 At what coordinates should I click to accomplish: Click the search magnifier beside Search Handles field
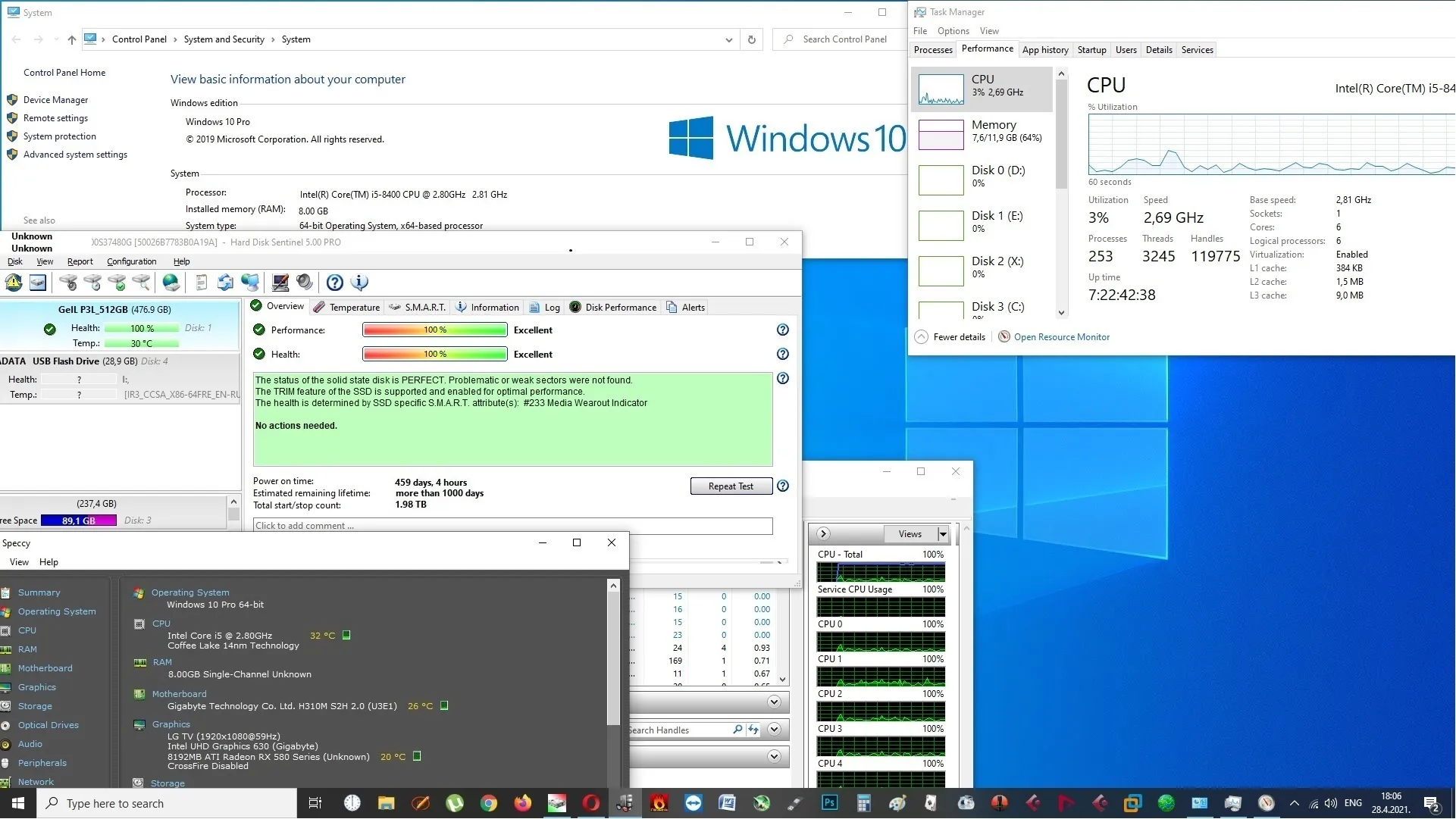point(737,730)
